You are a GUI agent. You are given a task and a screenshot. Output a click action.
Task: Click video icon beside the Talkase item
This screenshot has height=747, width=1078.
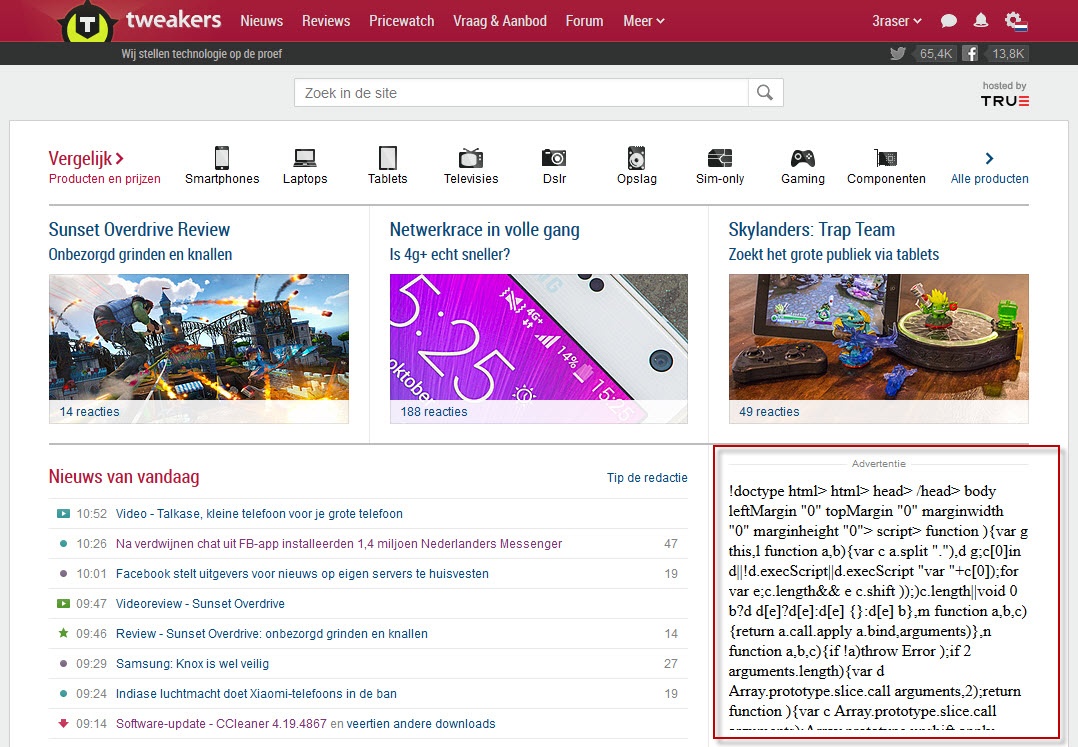[63, 513]
